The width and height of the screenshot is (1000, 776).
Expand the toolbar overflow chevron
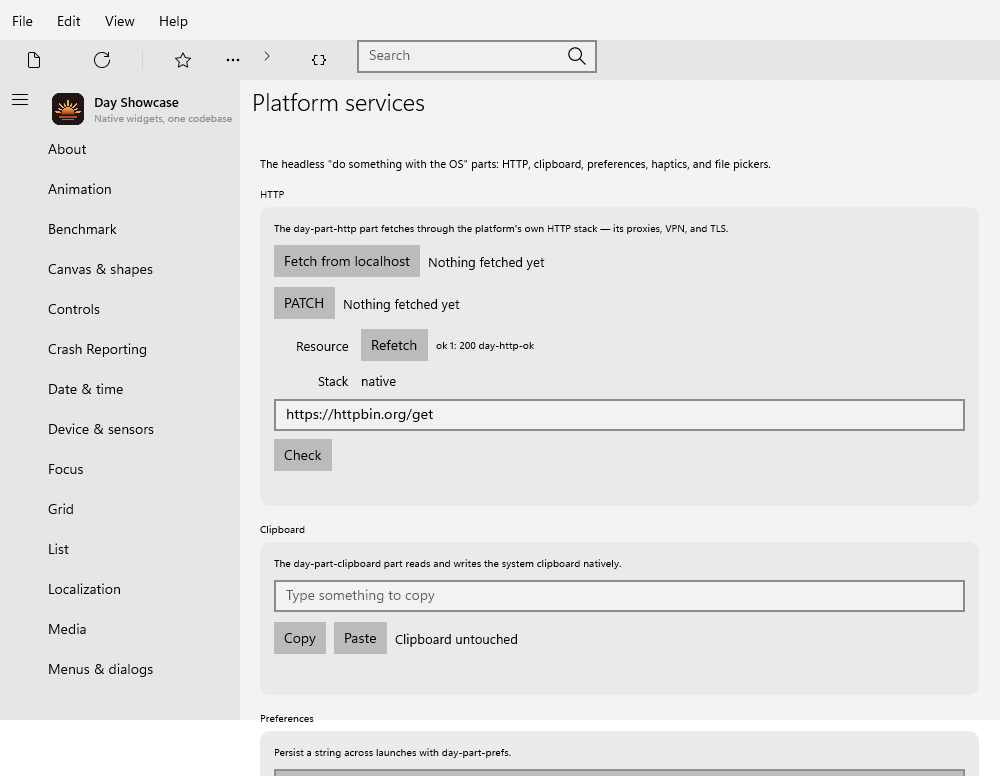point(267,56)
